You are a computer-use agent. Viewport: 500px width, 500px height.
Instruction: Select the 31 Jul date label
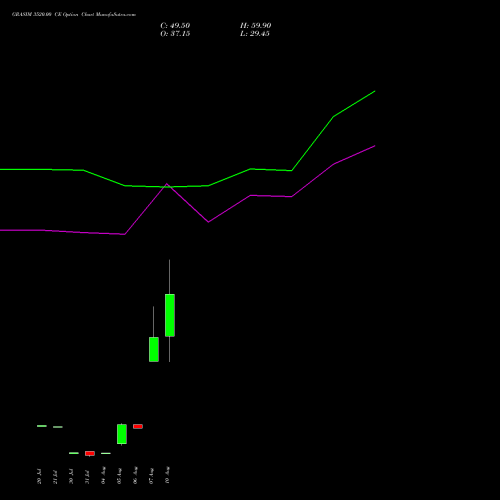pyautogui.click(x=87, y=477)
